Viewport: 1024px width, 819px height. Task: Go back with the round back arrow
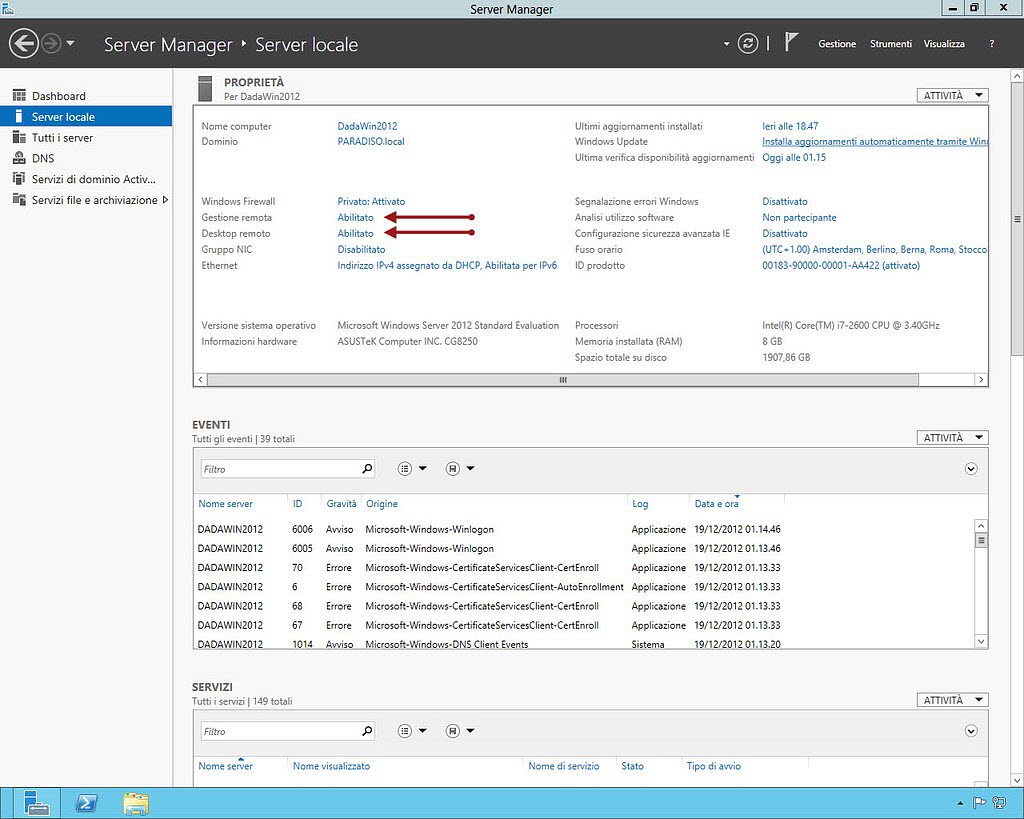click(x=24, y=44)
